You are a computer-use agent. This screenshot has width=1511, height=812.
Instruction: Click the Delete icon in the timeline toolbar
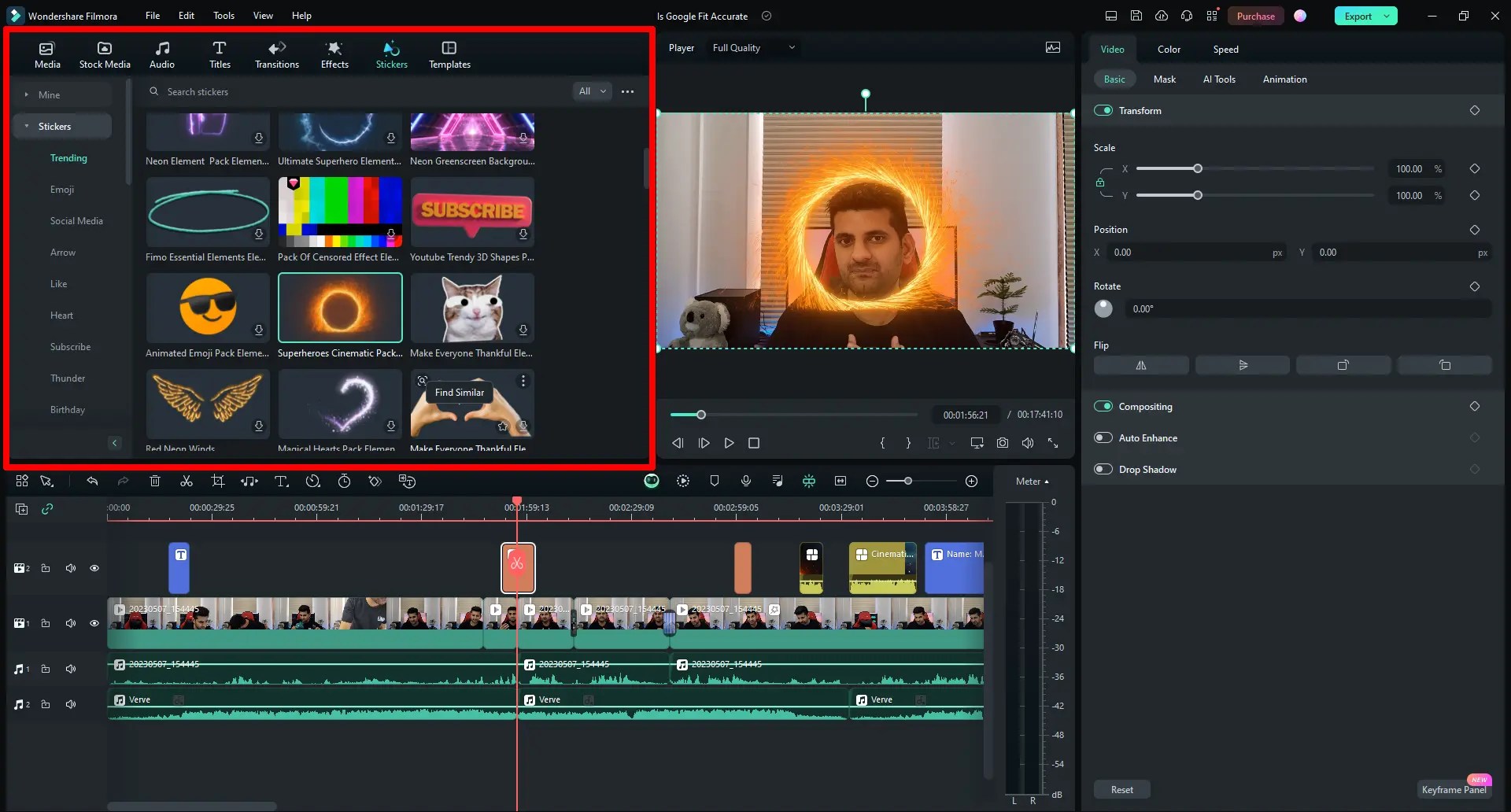point(155,481)
